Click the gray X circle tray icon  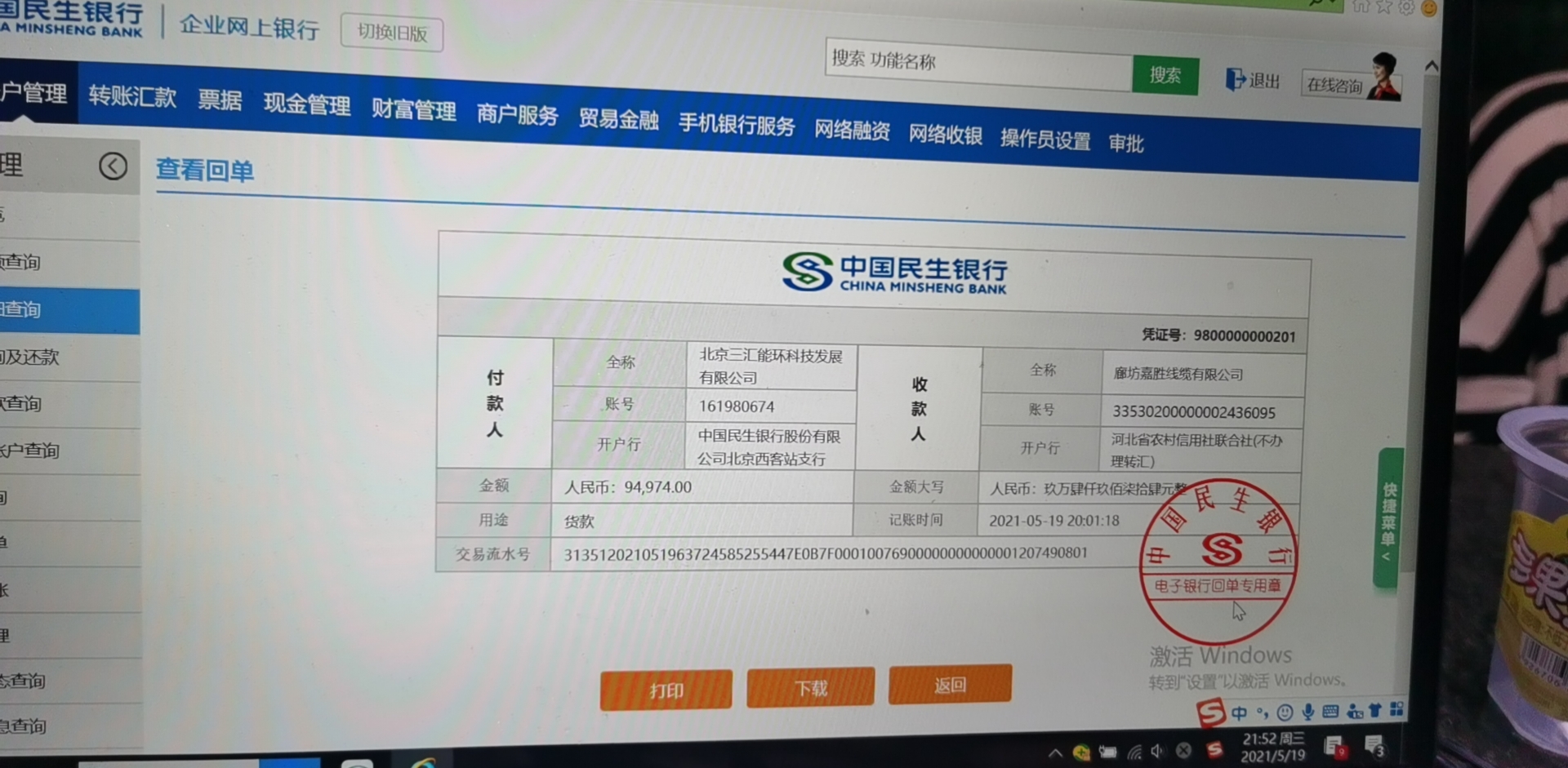point(1183,750)
